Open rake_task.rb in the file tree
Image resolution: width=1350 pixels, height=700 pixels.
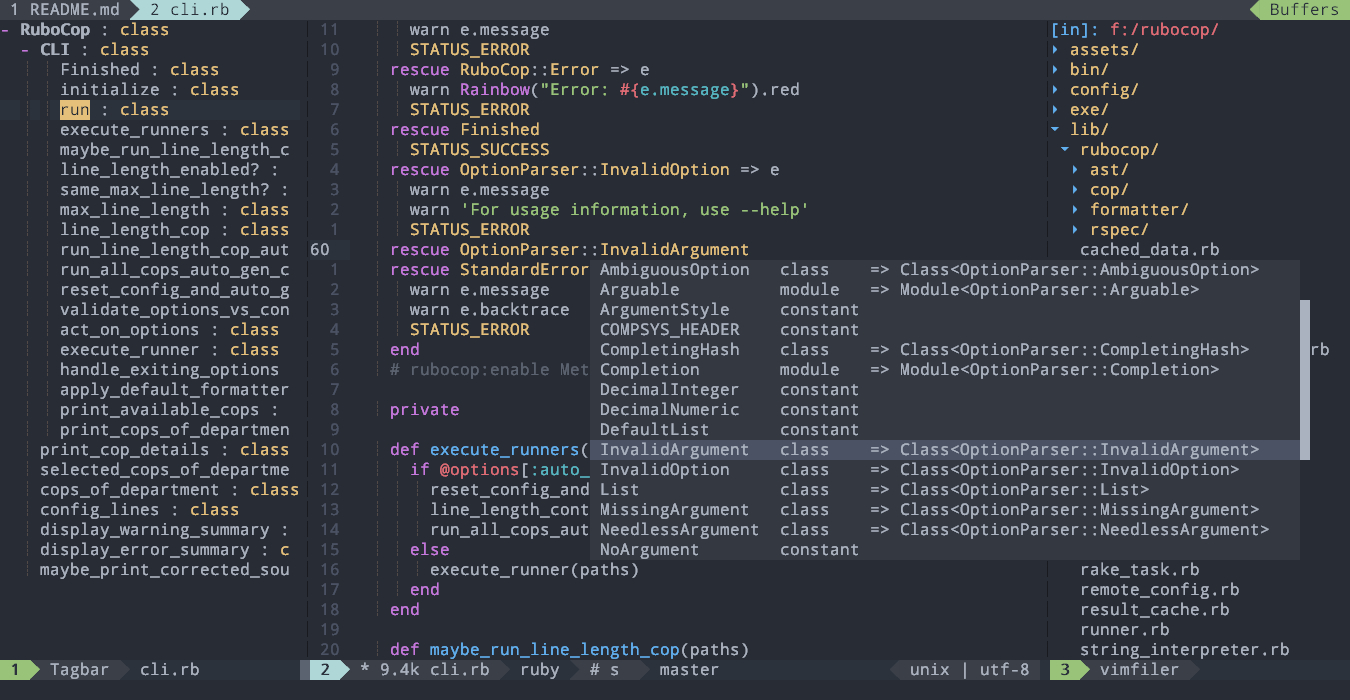point(1140,570)
